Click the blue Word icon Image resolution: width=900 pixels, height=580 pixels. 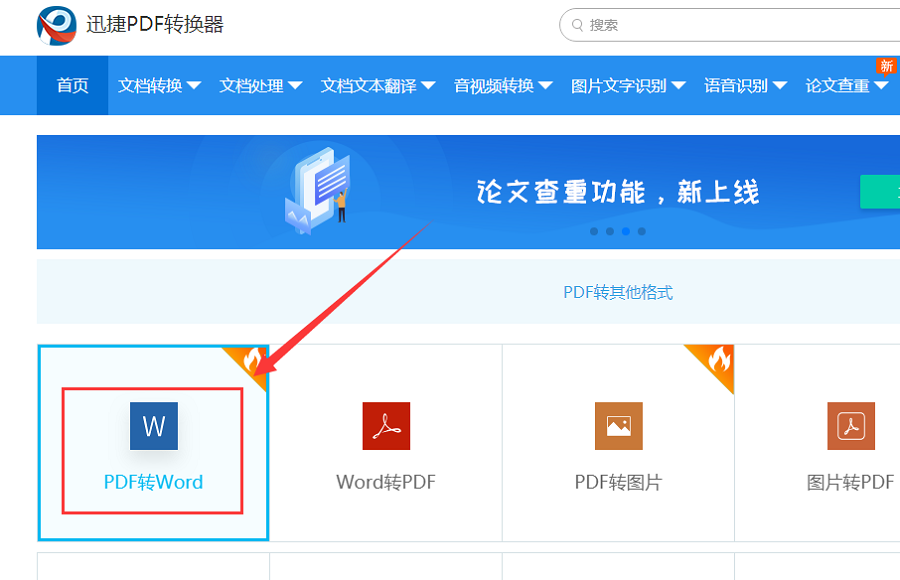pos(154,426)
